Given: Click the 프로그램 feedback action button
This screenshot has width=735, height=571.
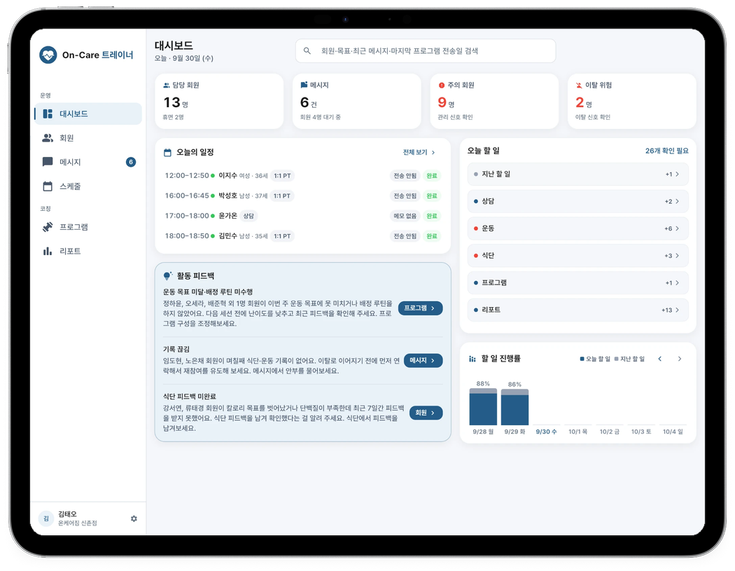Looking at the screenshot, I should coord(420,308).
